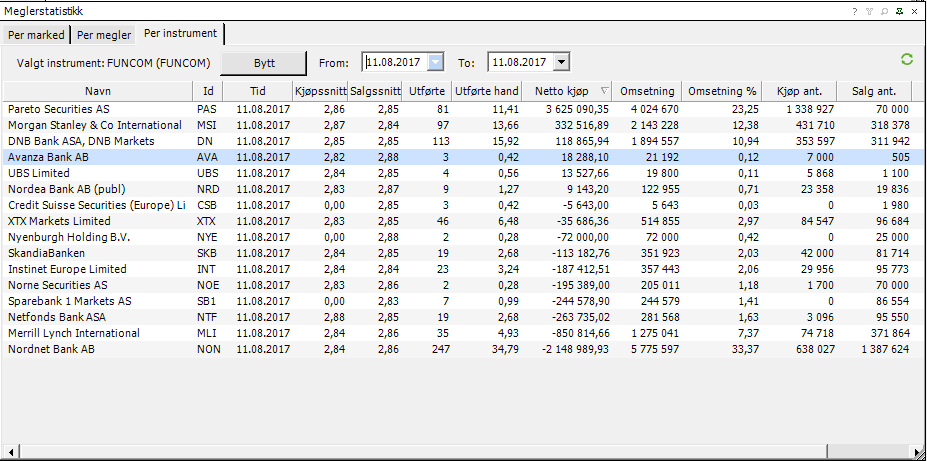
Task: Click the MLI broker id cell
Action: click(x=206, y=333)
